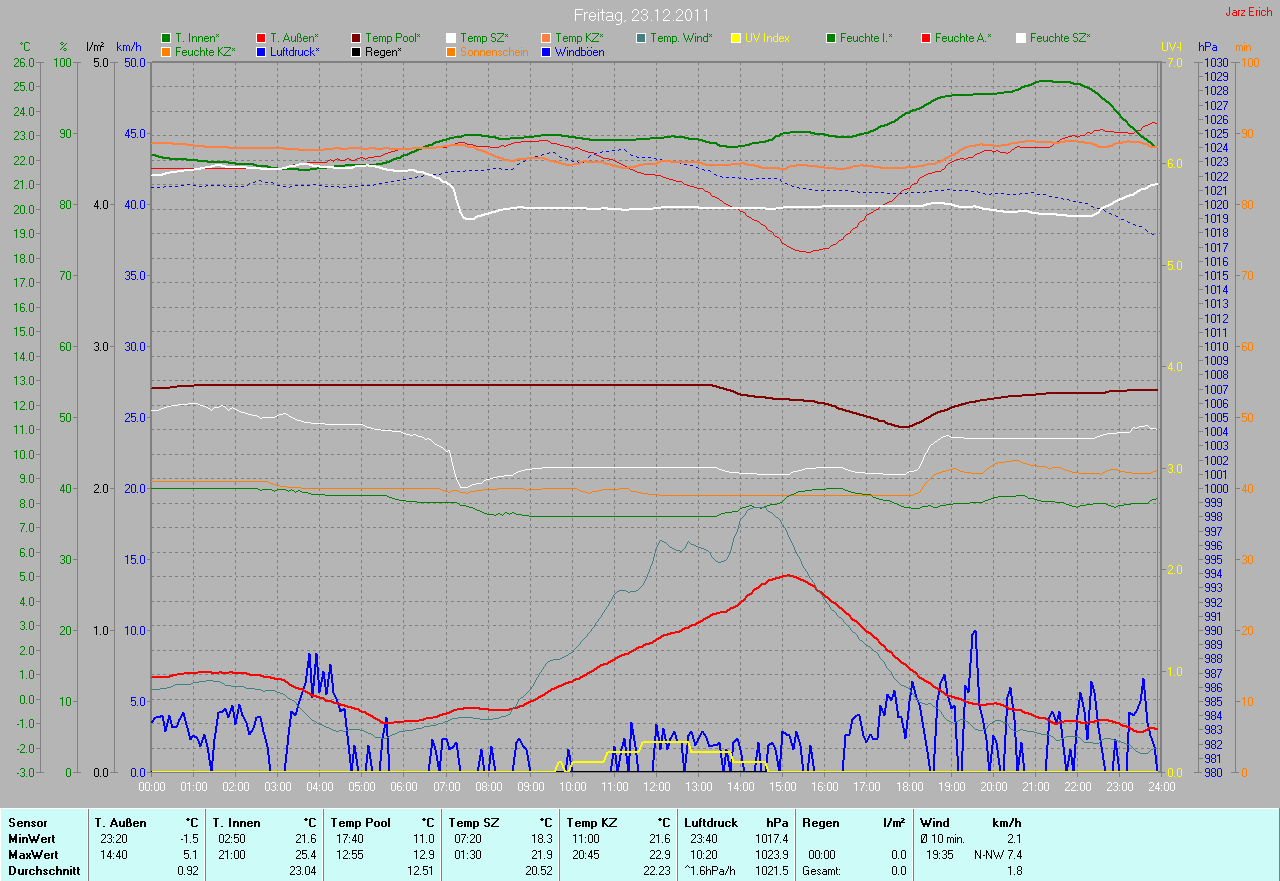Select the Feuchte A. legend entry
Image resolution: width=1280 pixels, height=881 pixels.
(963, 38)
